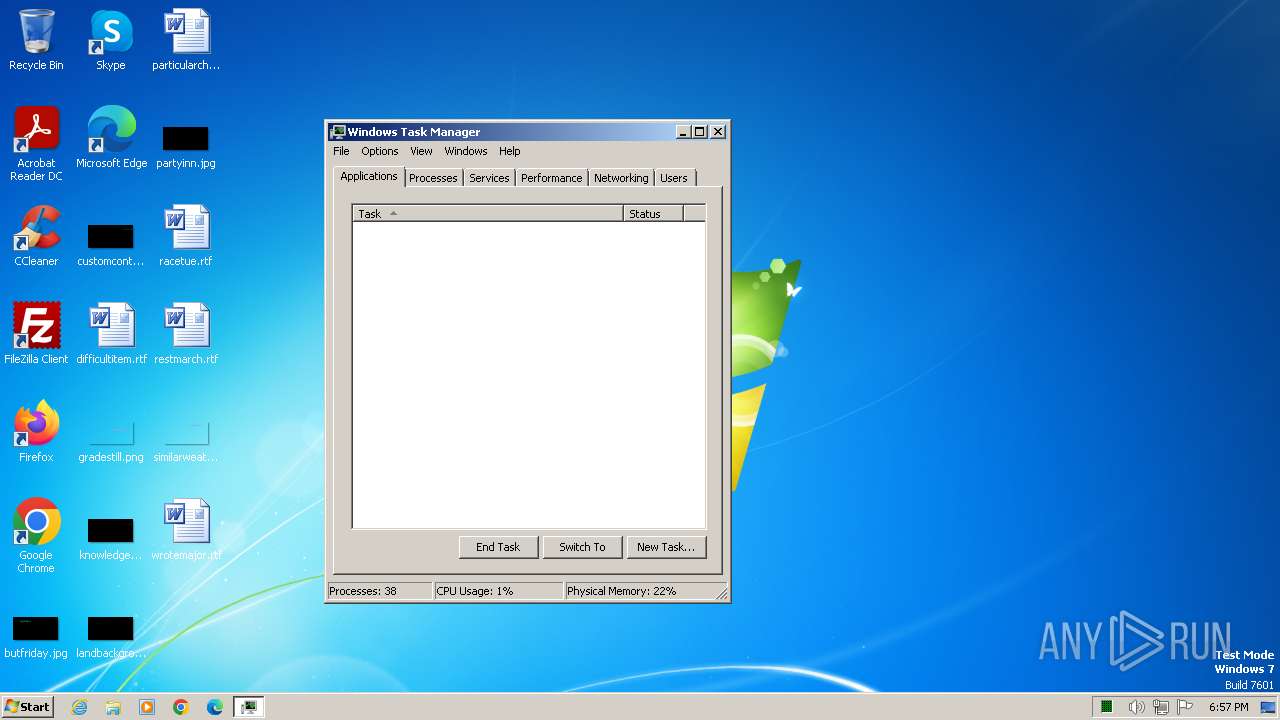Open CCleaner desktop shortcut
Screen dimensions: 1280x720
[36, 236]
